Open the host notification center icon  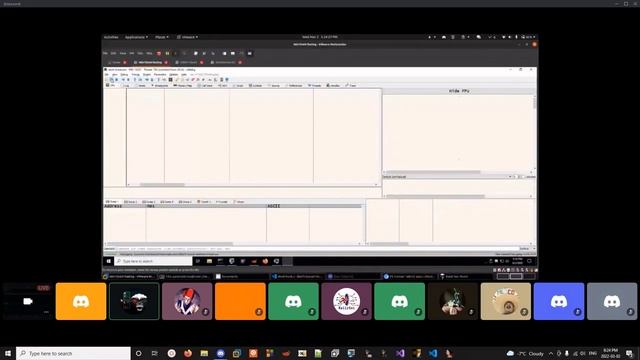[x=629, y=353]
